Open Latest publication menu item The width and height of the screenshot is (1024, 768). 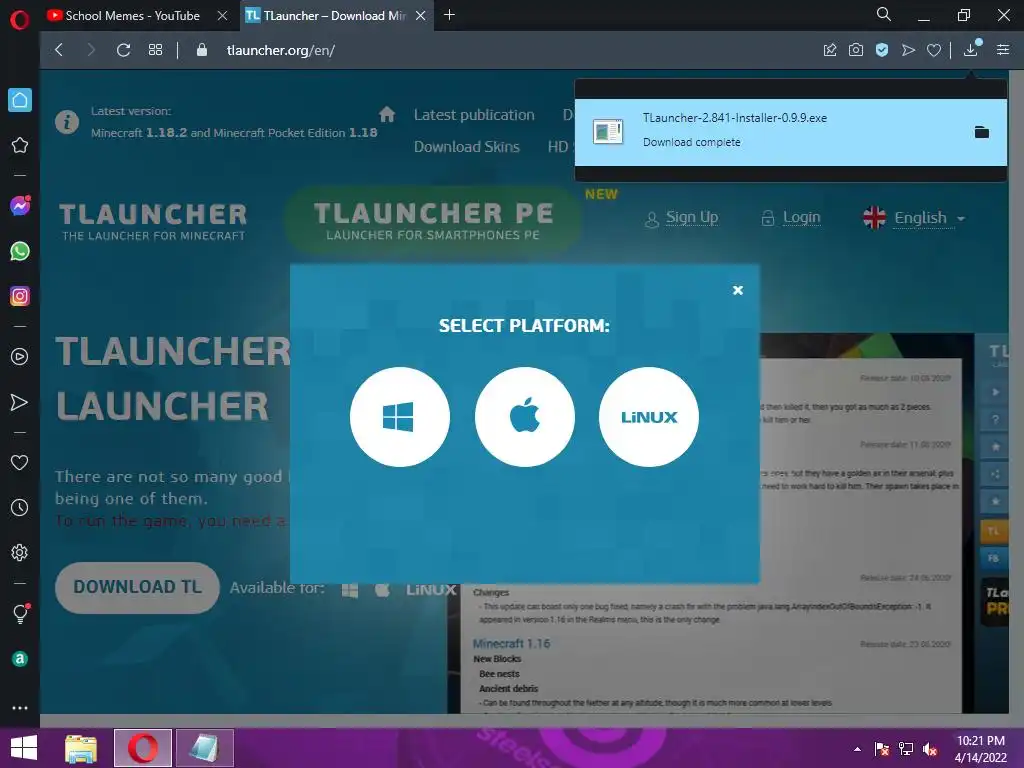pyautogui.click(x=474, y=115)
